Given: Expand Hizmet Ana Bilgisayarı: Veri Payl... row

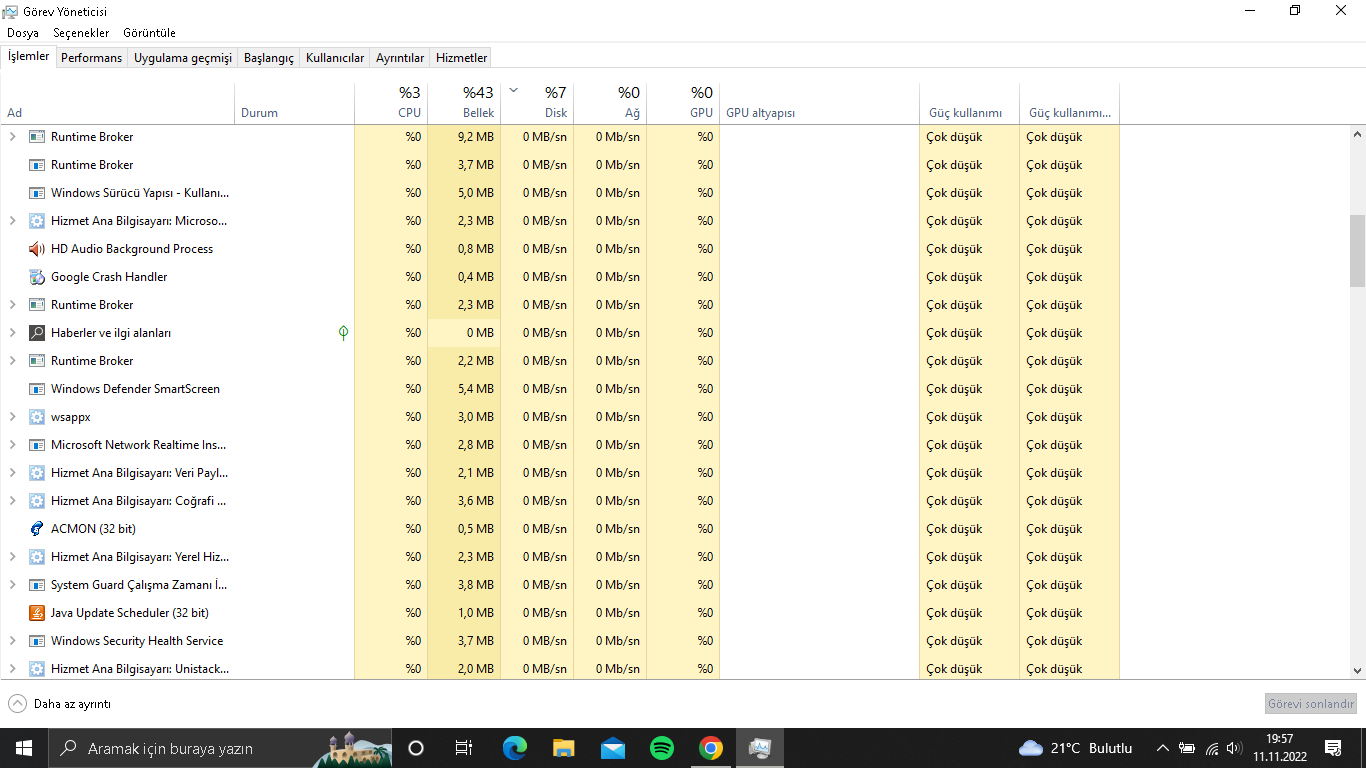Looking at the screenshot, I should click(x=13, y=473).
